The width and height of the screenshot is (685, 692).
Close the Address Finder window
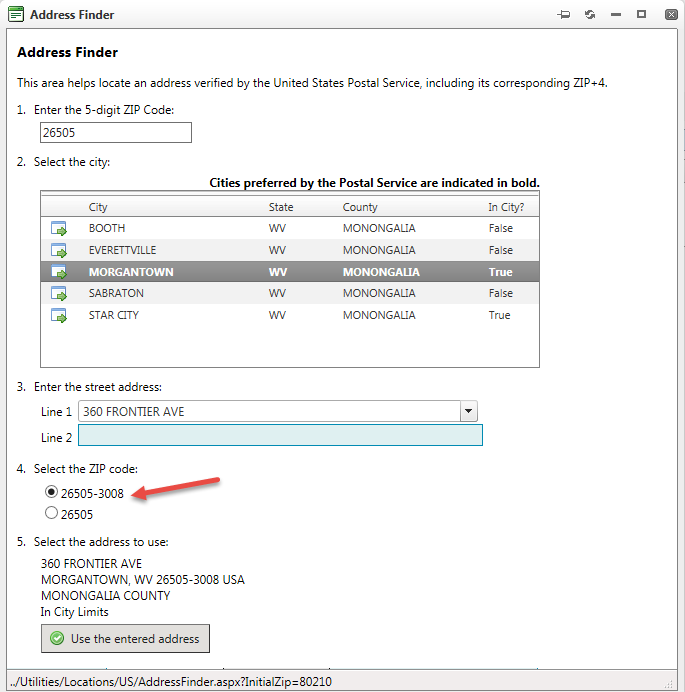(x=667, y=15)
